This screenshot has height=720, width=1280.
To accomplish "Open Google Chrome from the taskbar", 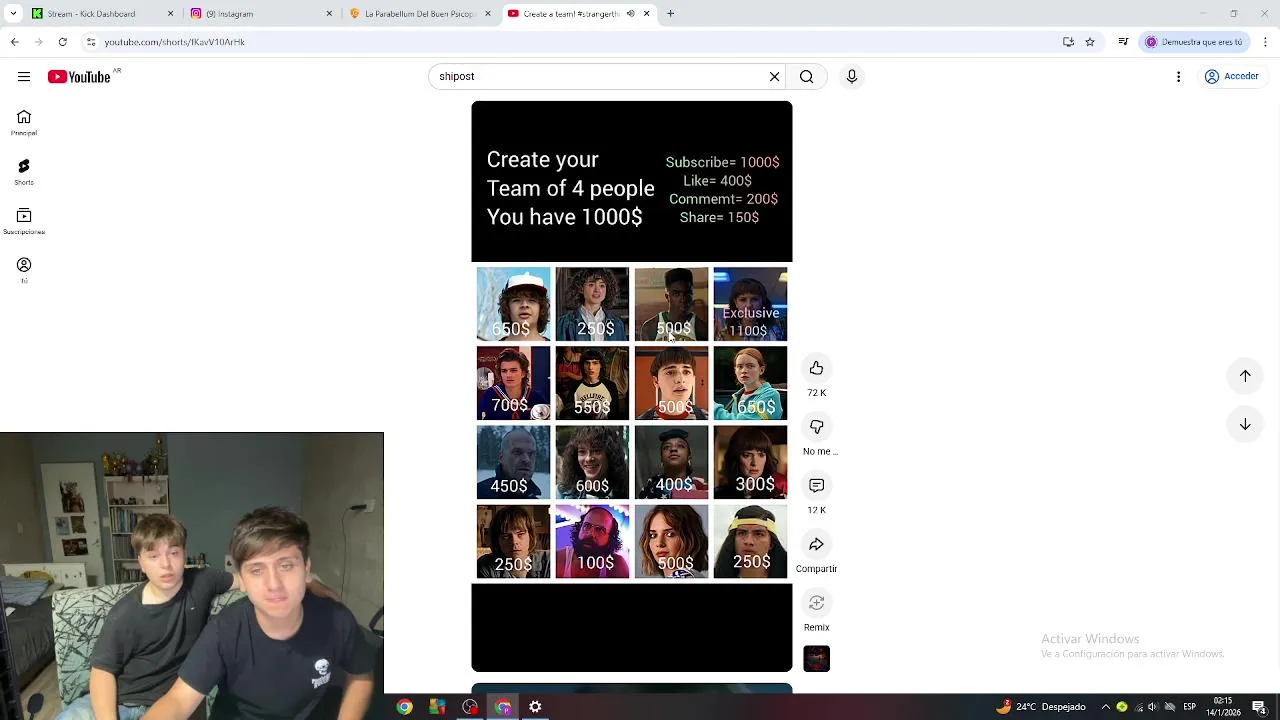I will tap(404, 707).
